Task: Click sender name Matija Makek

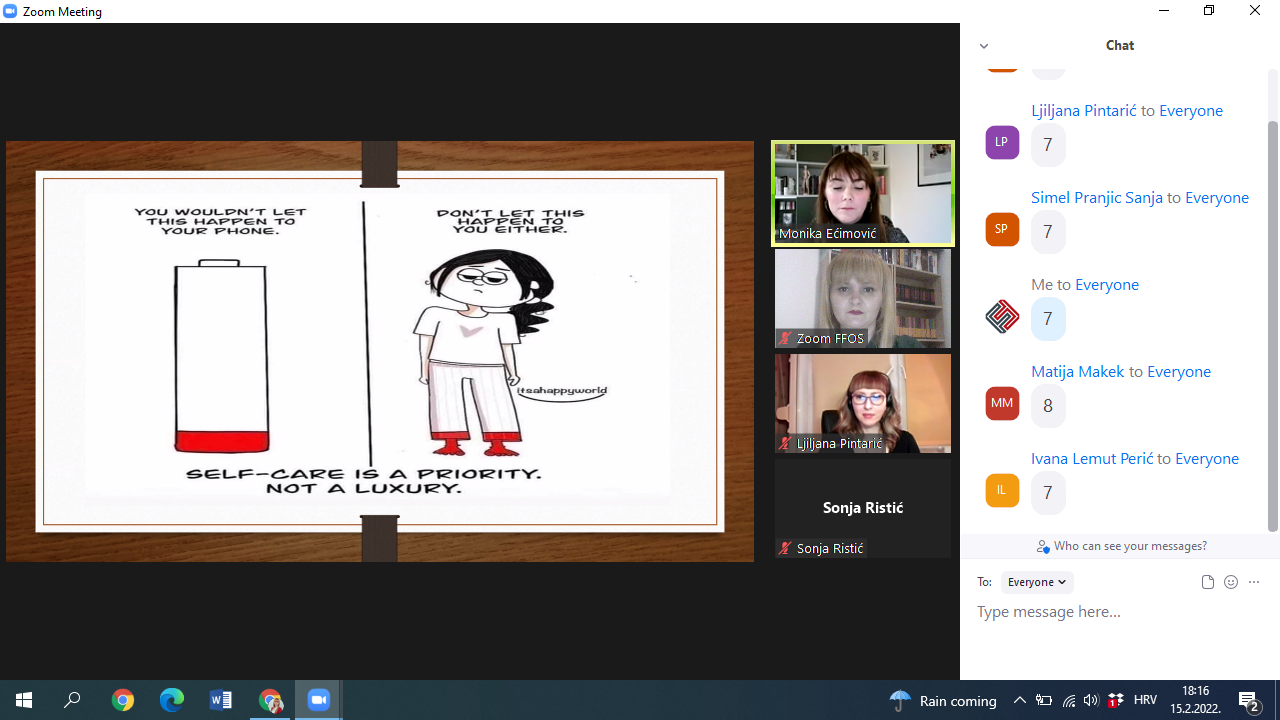Action: [x=1078, y=371]
